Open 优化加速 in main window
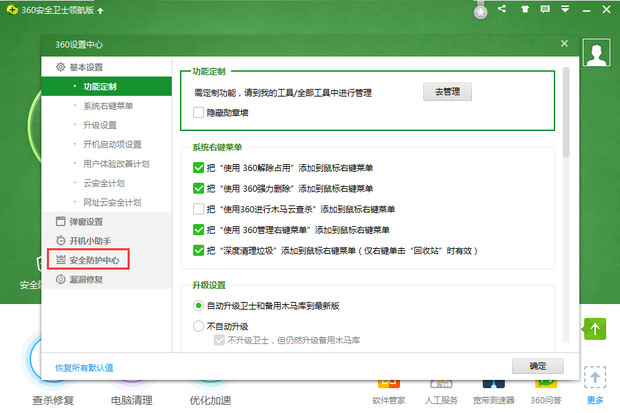 [210, 400]
